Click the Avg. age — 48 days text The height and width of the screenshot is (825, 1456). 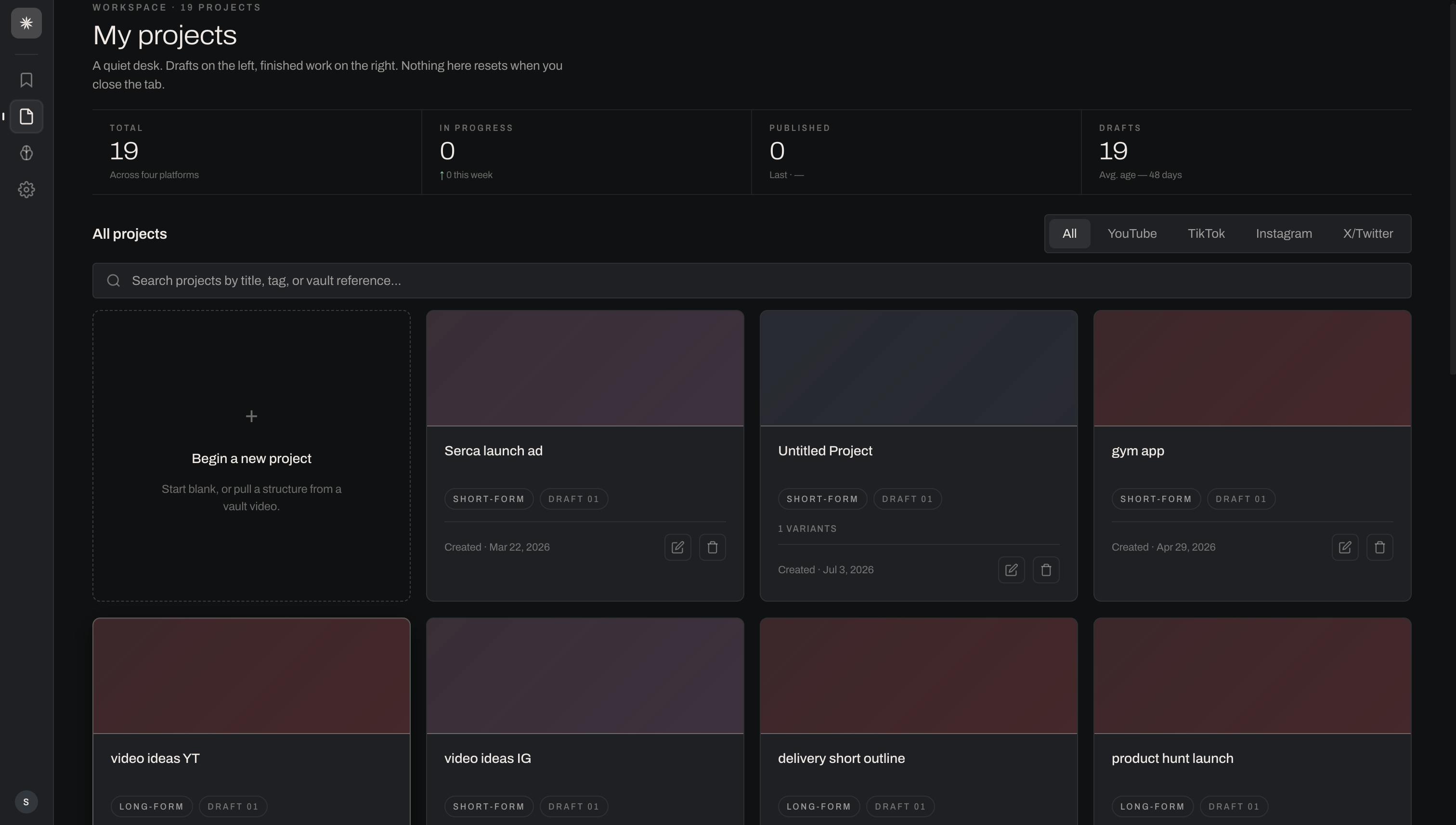coord(1140,175)
